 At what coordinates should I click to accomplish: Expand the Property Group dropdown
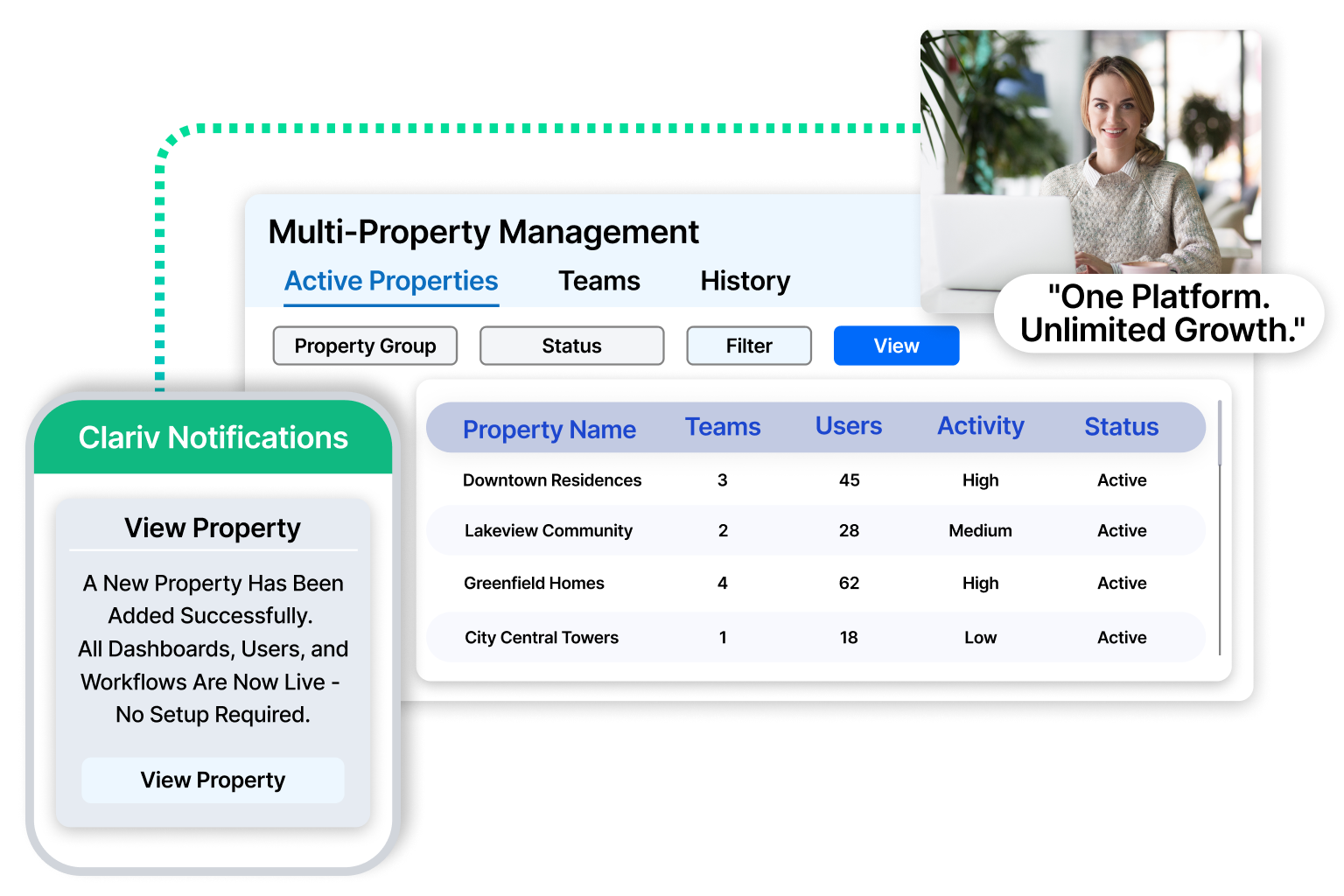[x=365, y=346]
